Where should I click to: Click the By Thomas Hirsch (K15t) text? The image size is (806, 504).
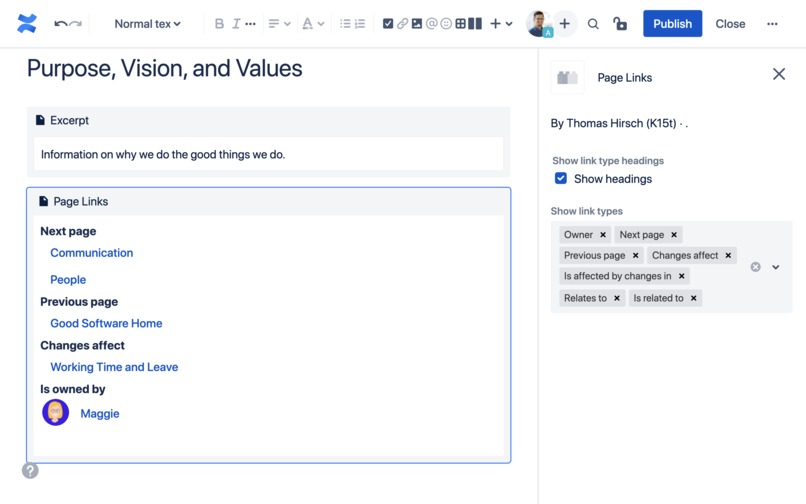[x=613, y=123]
